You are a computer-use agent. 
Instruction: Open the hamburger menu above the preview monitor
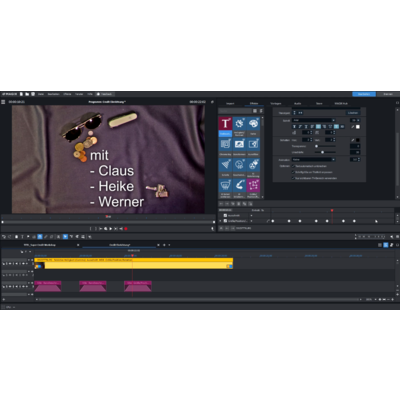3,102
